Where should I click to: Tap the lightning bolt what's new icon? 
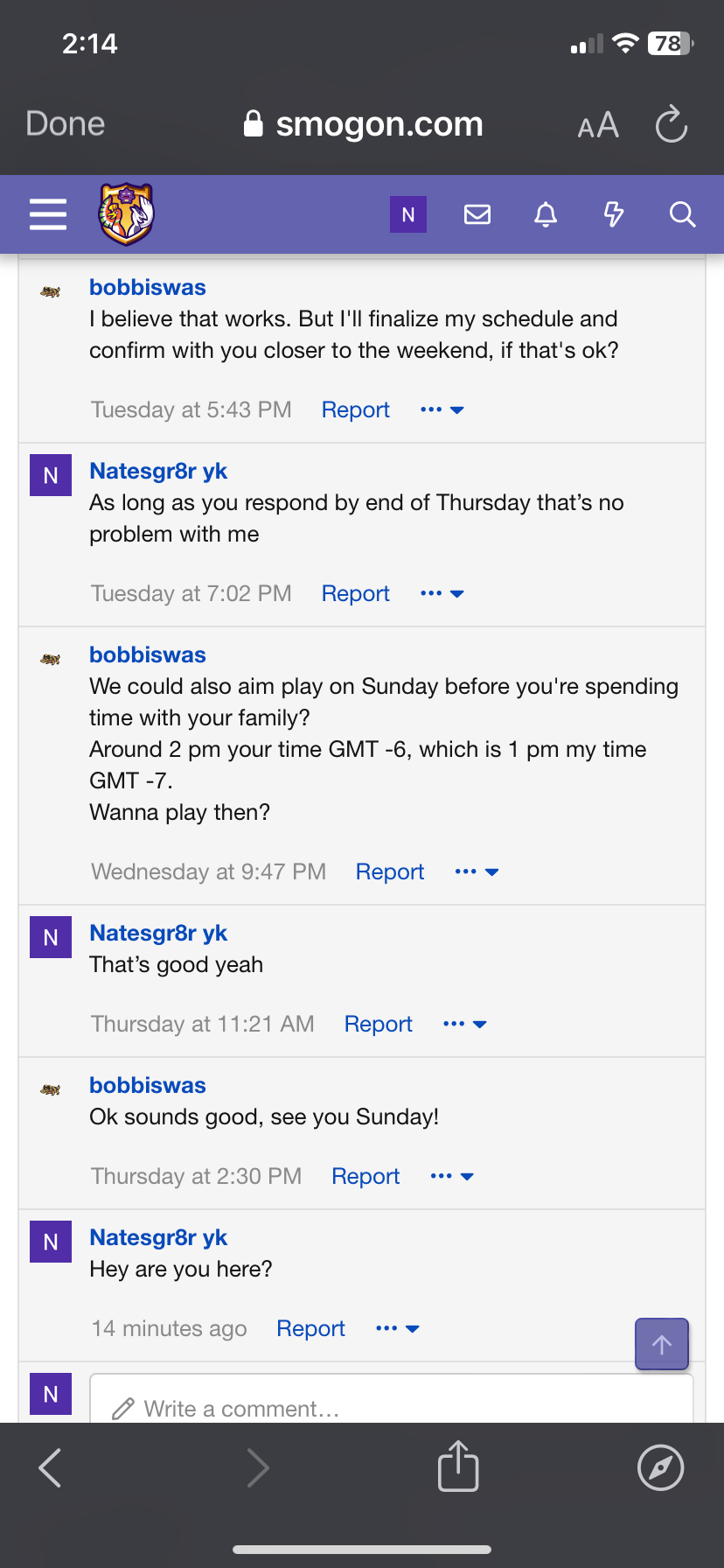614,214
